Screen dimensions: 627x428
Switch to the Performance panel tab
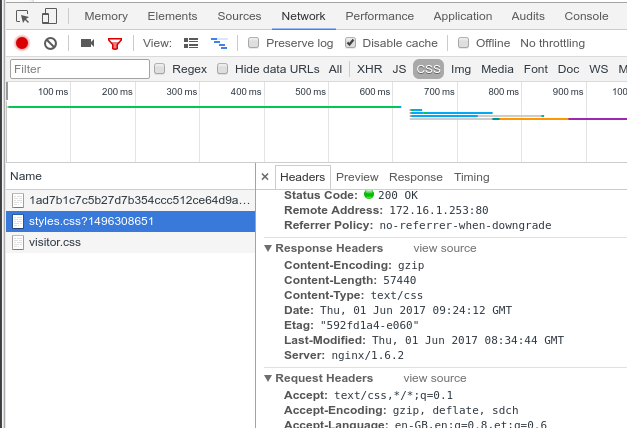379,16
